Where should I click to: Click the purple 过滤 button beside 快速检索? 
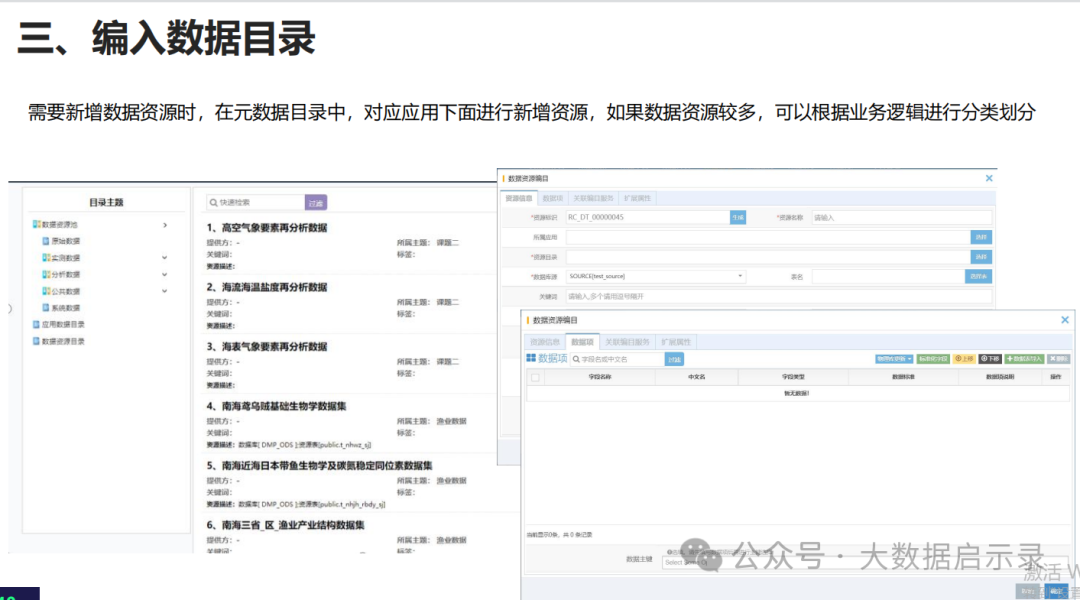(x=315, y=203)
